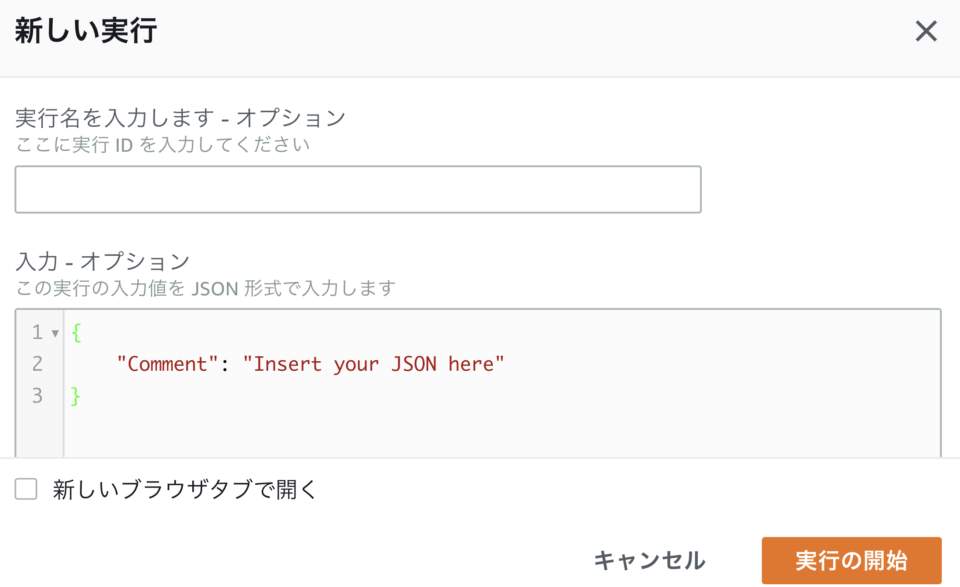Click line number 1 in the gutter
Image resolution: width=960 pixels, height=587 pixels.
[37, 332]
